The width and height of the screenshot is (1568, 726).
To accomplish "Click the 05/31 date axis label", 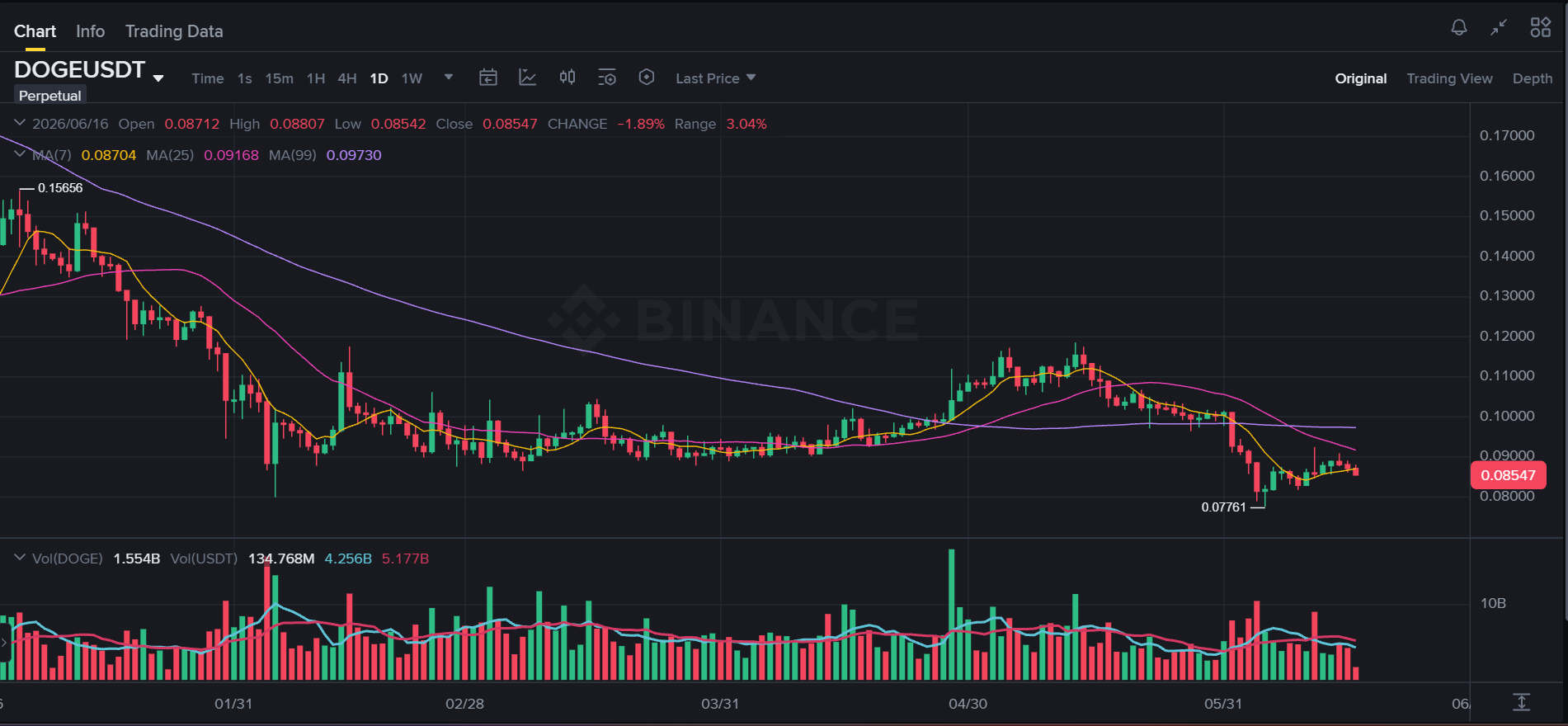I will (x=1223, y=704).
